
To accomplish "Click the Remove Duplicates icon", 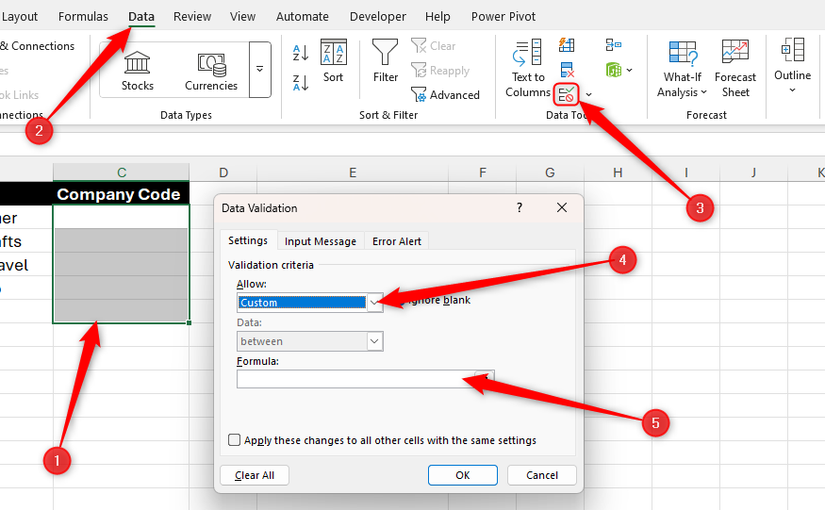I will pos(567,69).
